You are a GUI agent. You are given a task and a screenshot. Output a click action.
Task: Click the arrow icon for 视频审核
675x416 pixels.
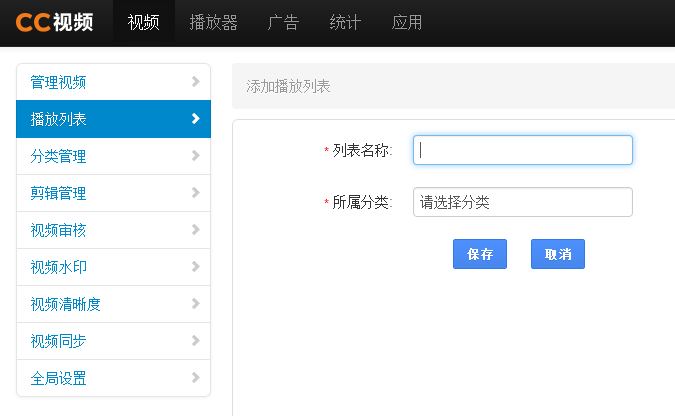(x=195, y=230)
